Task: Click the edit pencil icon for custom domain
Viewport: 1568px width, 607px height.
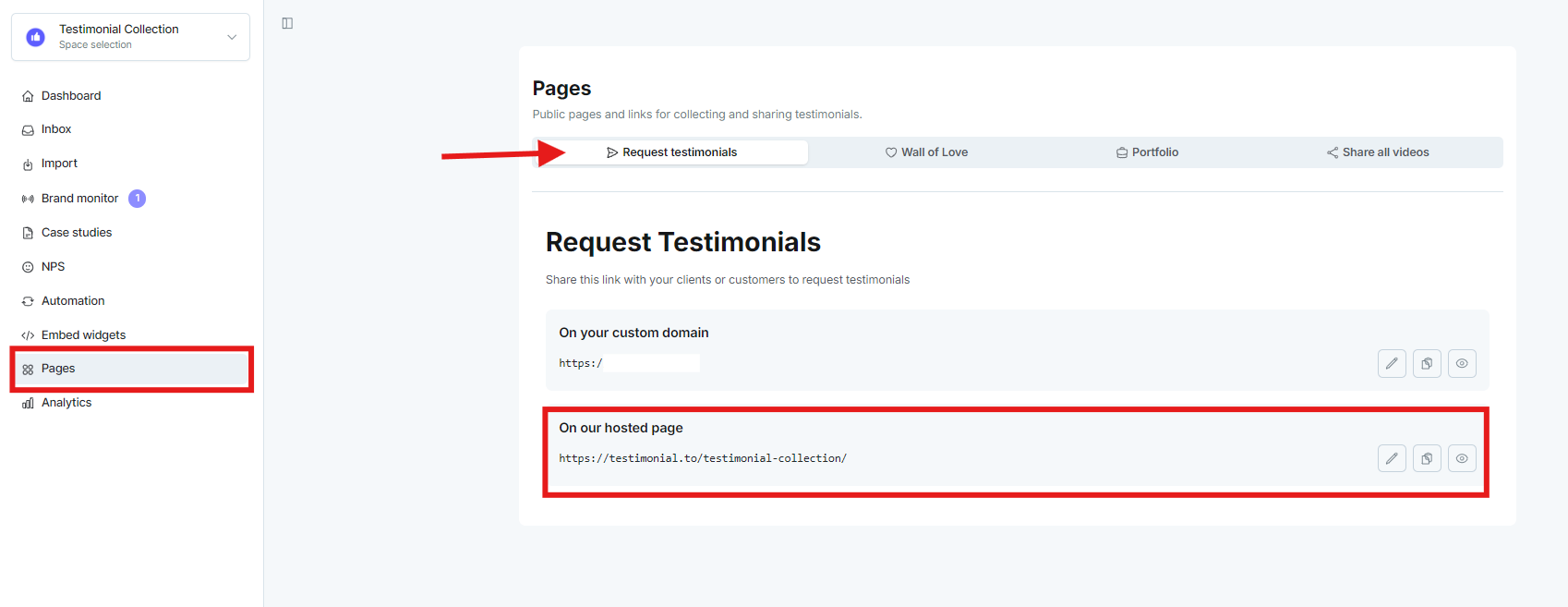Action: [x=1392, y=363]
